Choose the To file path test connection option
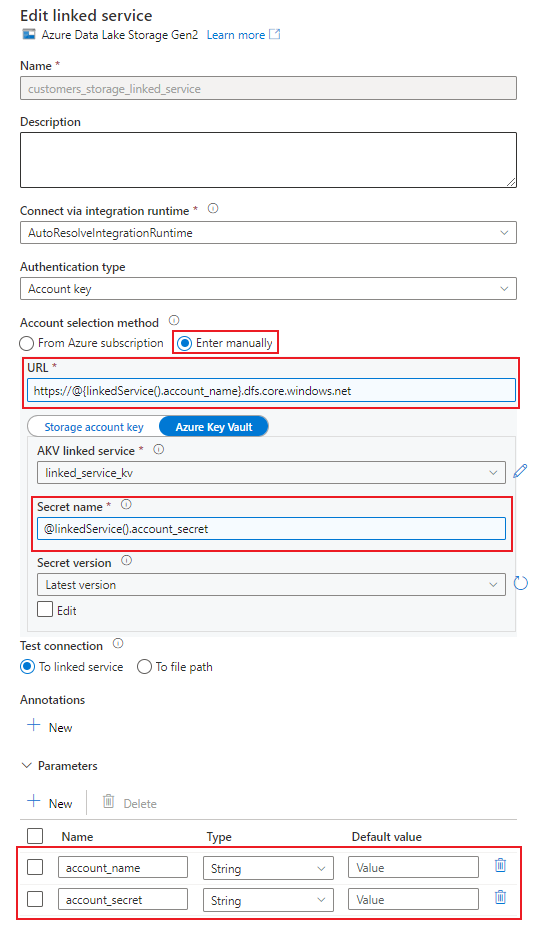 pos(144,667)
